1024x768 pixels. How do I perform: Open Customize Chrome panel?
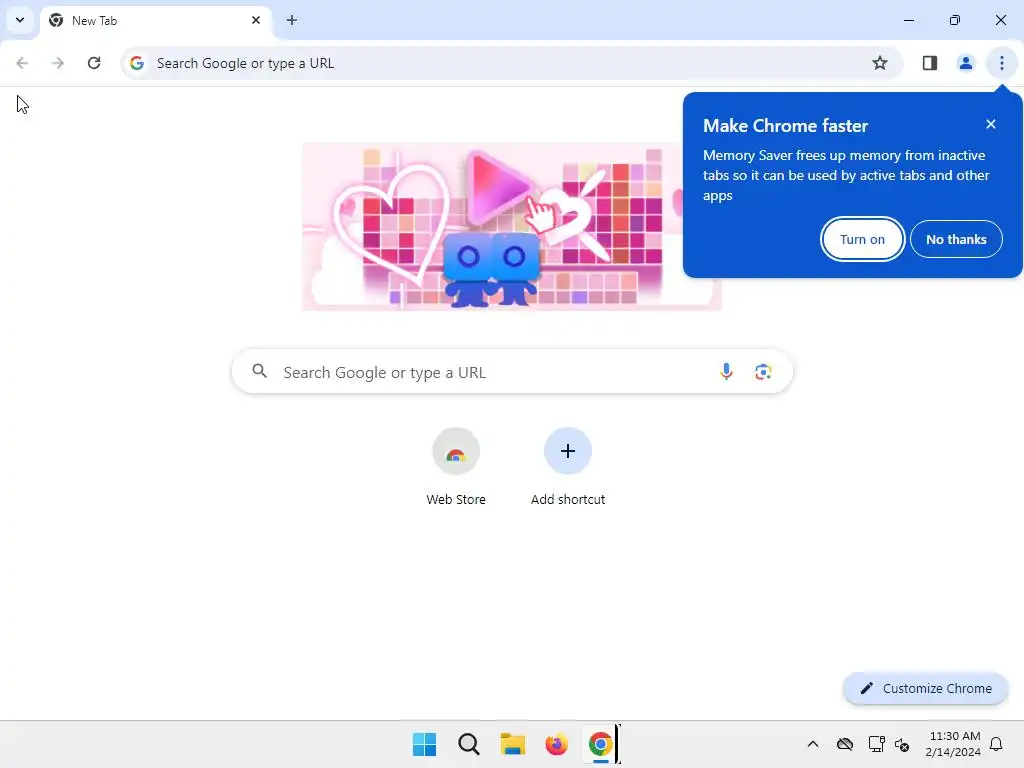pos(925,688)
